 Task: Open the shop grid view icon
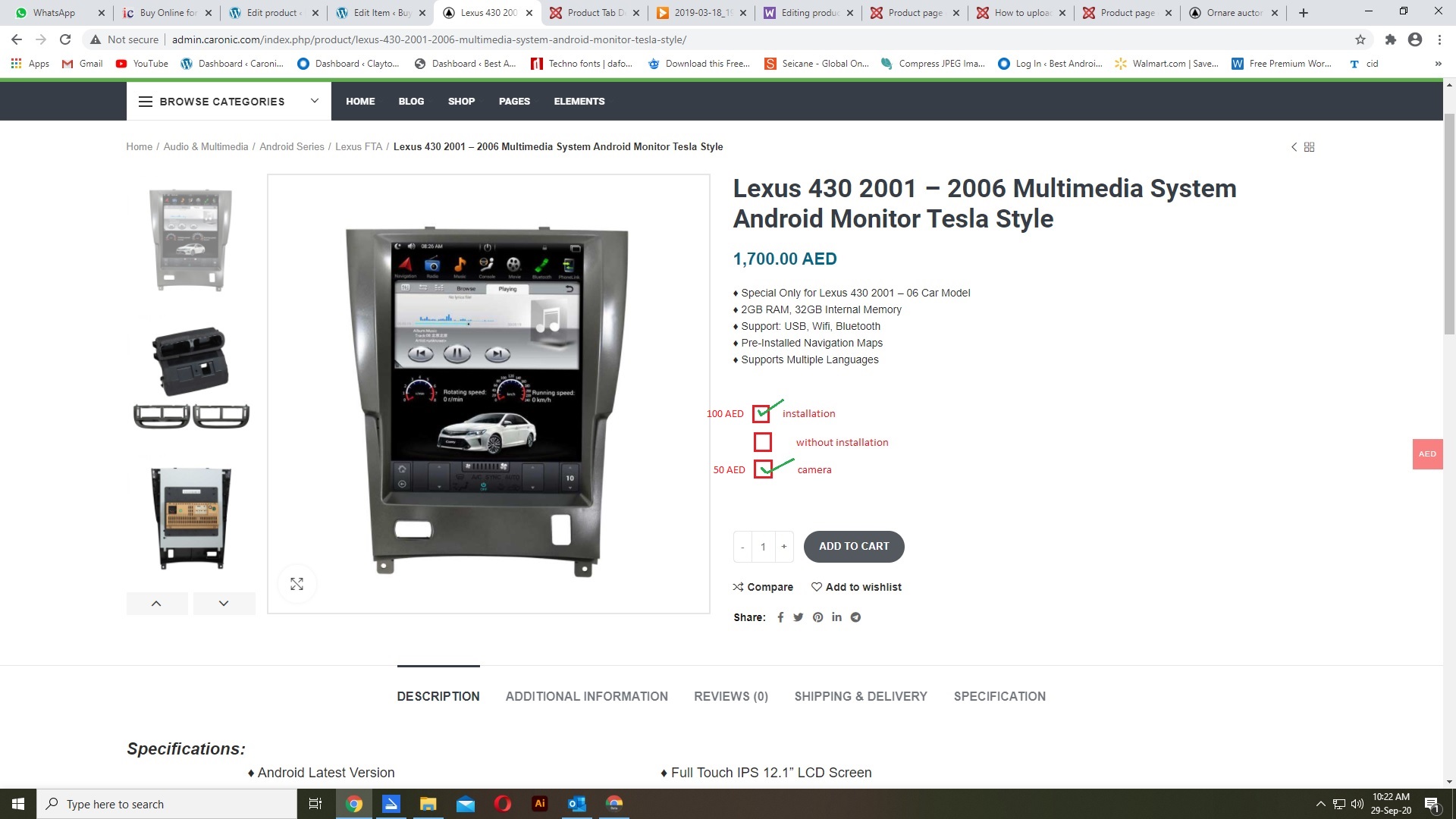(1309, 147)
